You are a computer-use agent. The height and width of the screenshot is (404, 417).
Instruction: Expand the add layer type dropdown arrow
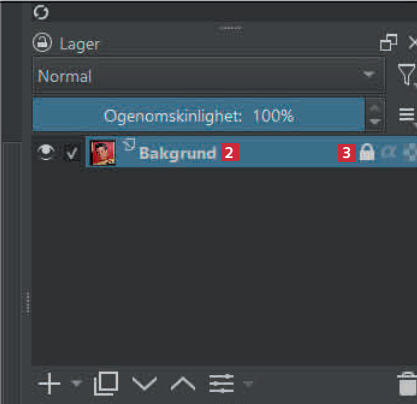pyautogui.click(x=77, y=383)
